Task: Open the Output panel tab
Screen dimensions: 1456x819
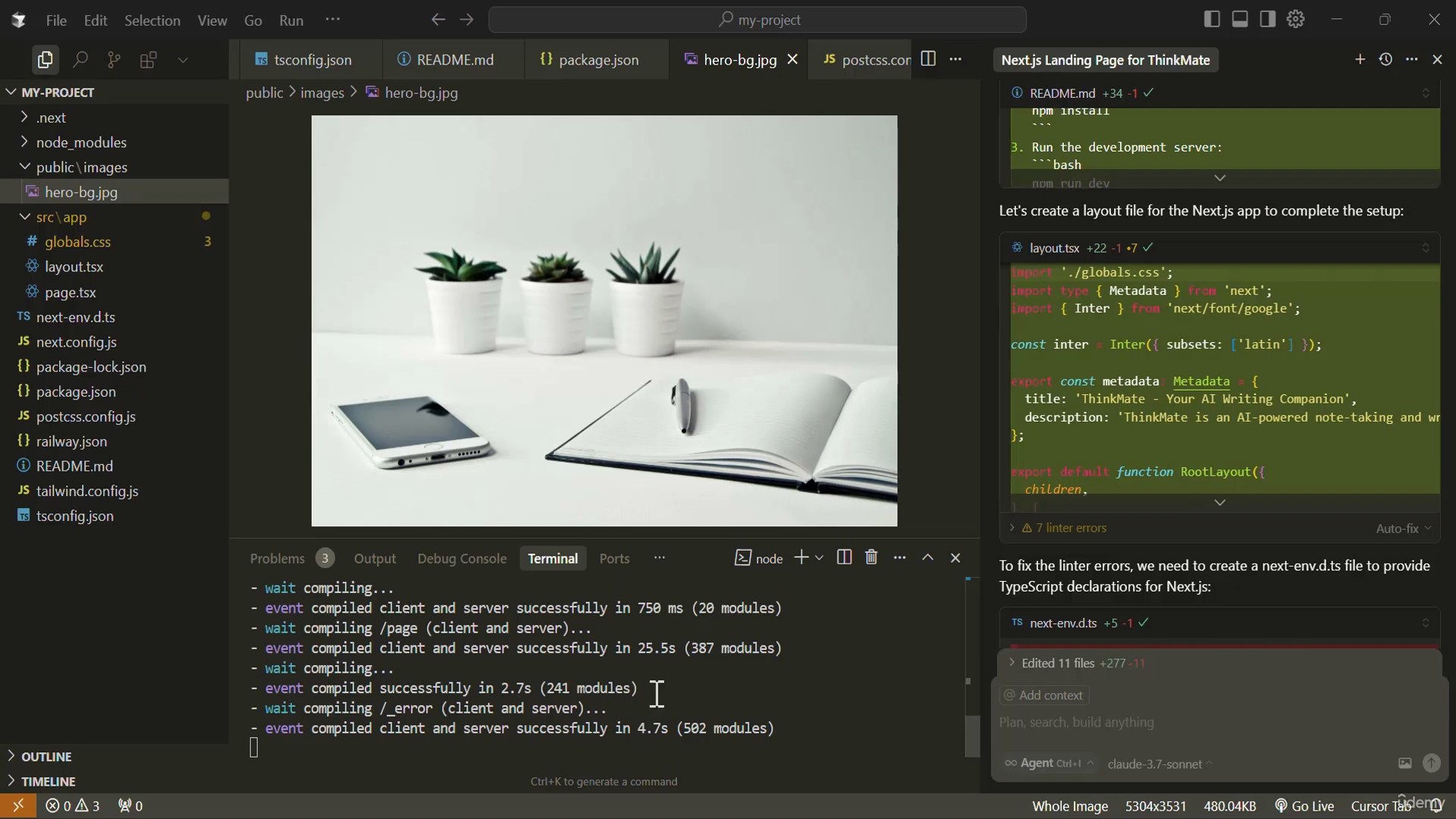Action: click(375, 558)
